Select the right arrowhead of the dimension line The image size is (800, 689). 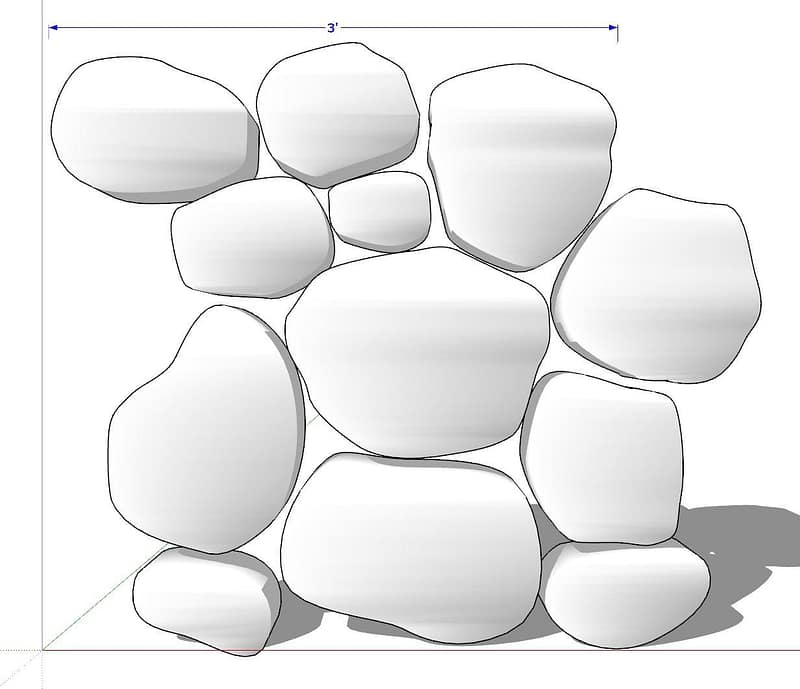tap(613, 28)
